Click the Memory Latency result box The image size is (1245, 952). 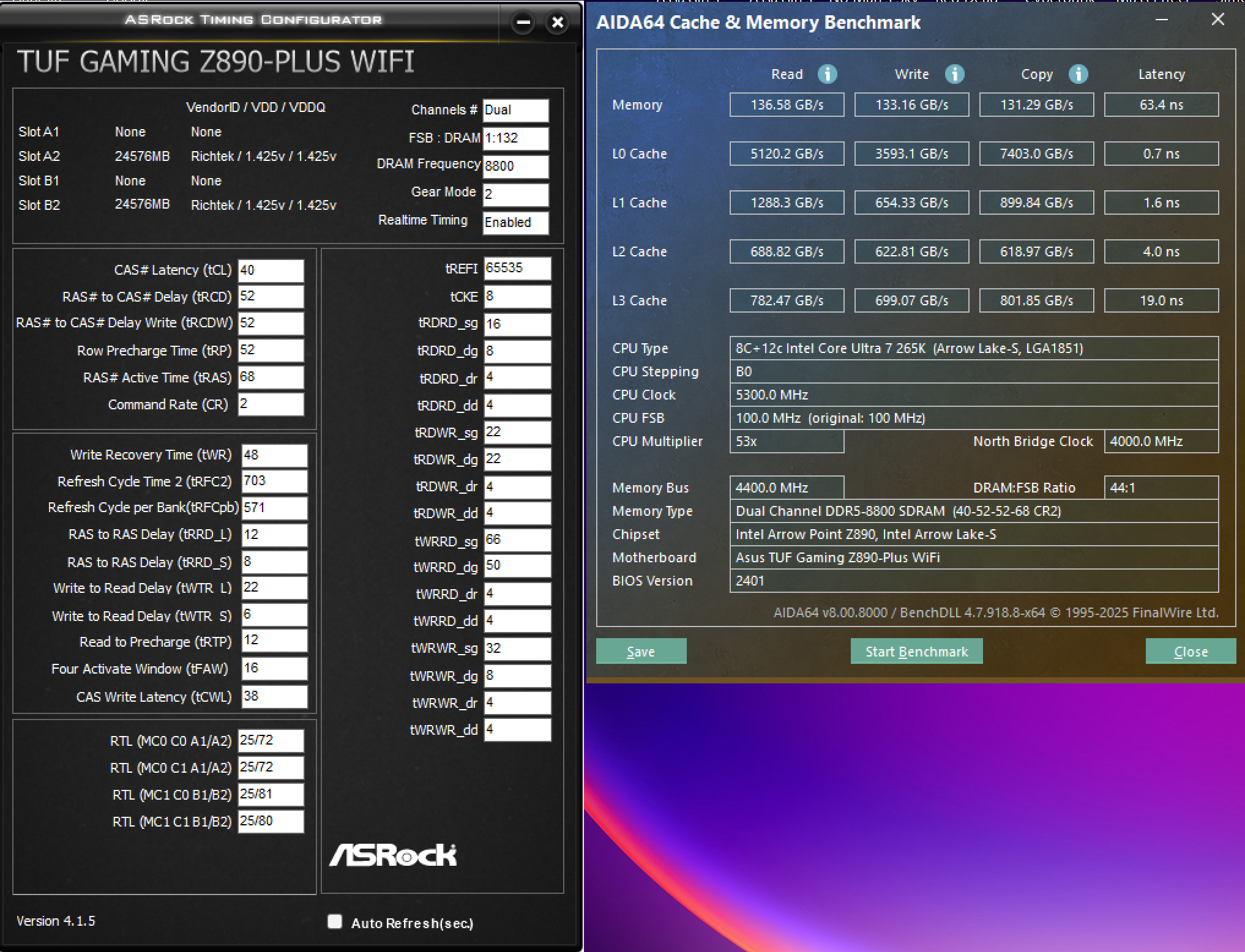pyautogui.click(x=1161, y=105)
